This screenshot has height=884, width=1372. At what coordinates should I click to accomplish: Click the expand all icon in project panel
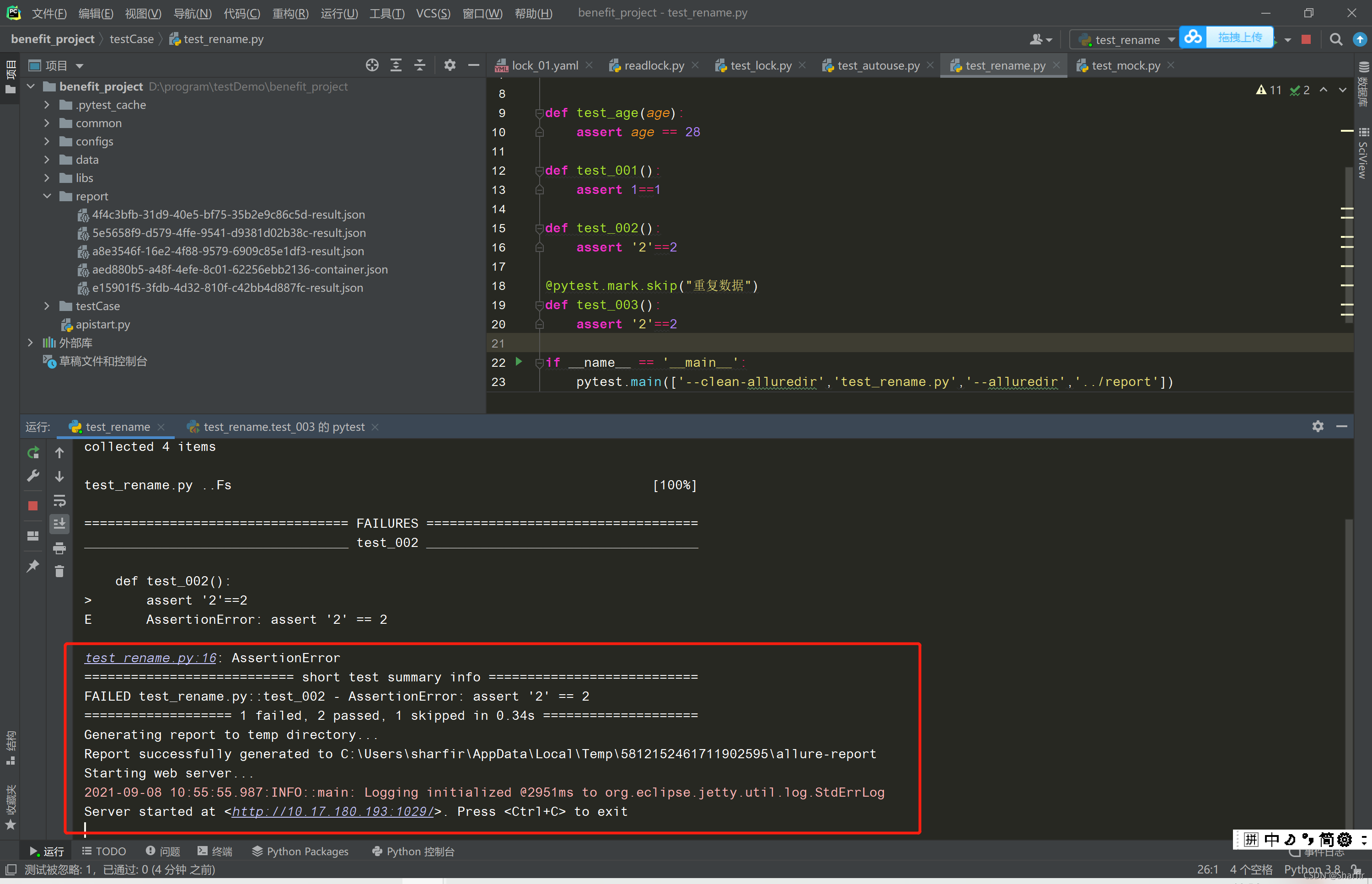click(x=396, y=65)
